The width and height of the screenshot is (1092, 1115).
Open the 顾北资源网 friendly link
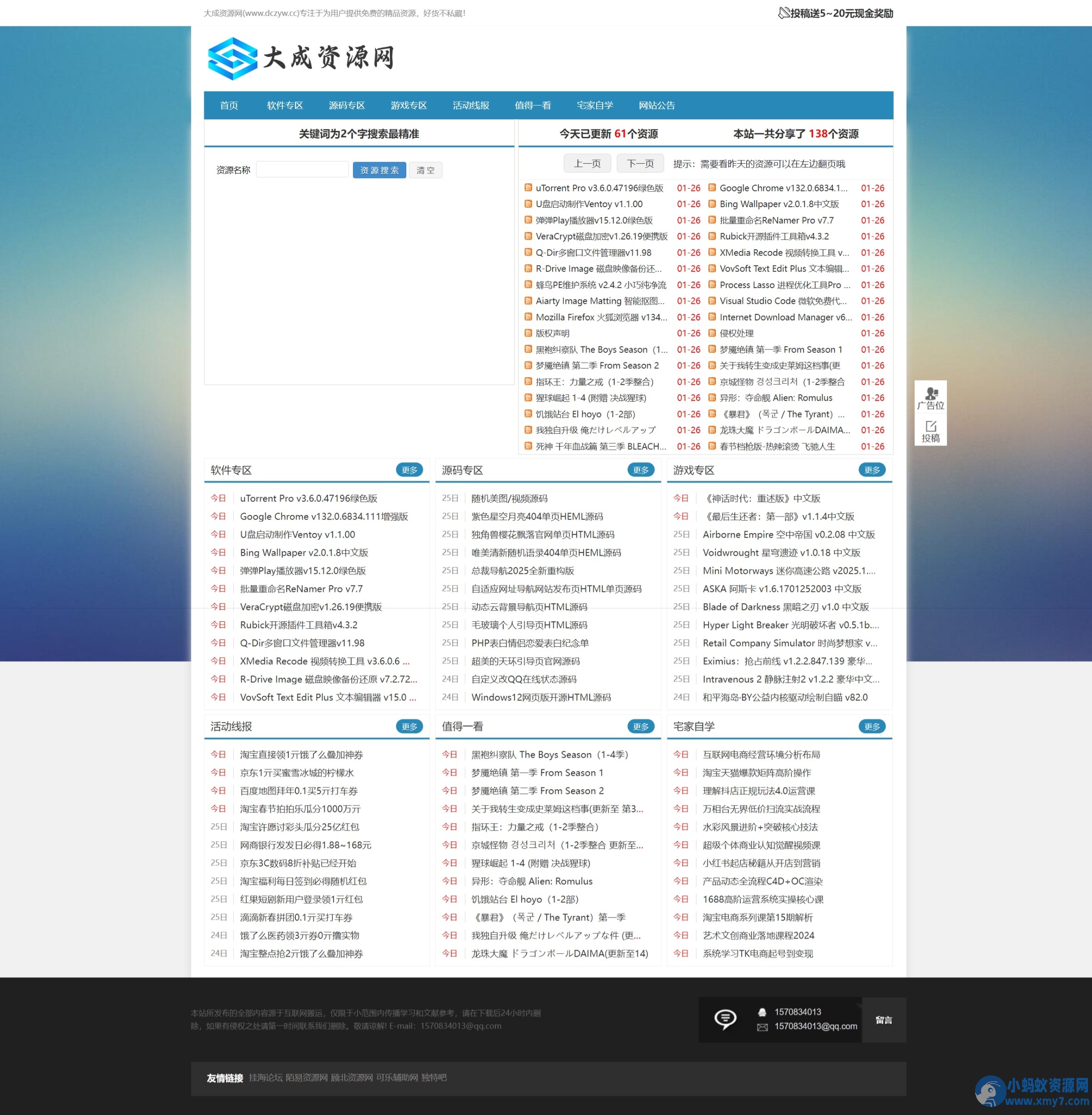[352, 1077]
